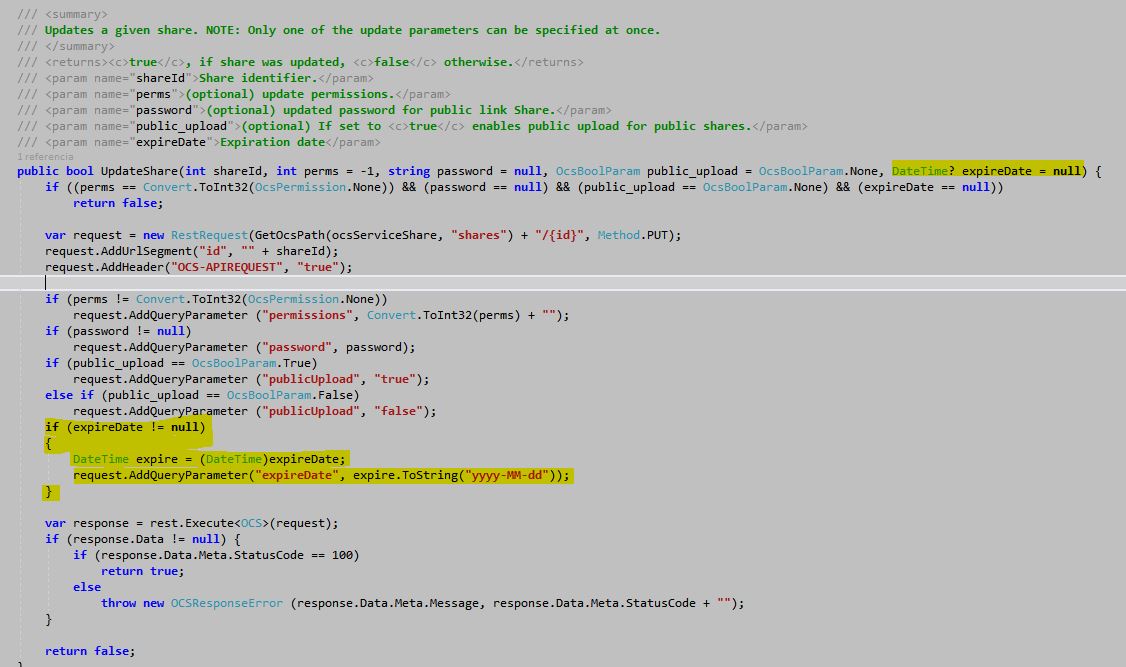
Task: Click the "OCS-APIREQUEST" header string
Action: tap(227, 267)
